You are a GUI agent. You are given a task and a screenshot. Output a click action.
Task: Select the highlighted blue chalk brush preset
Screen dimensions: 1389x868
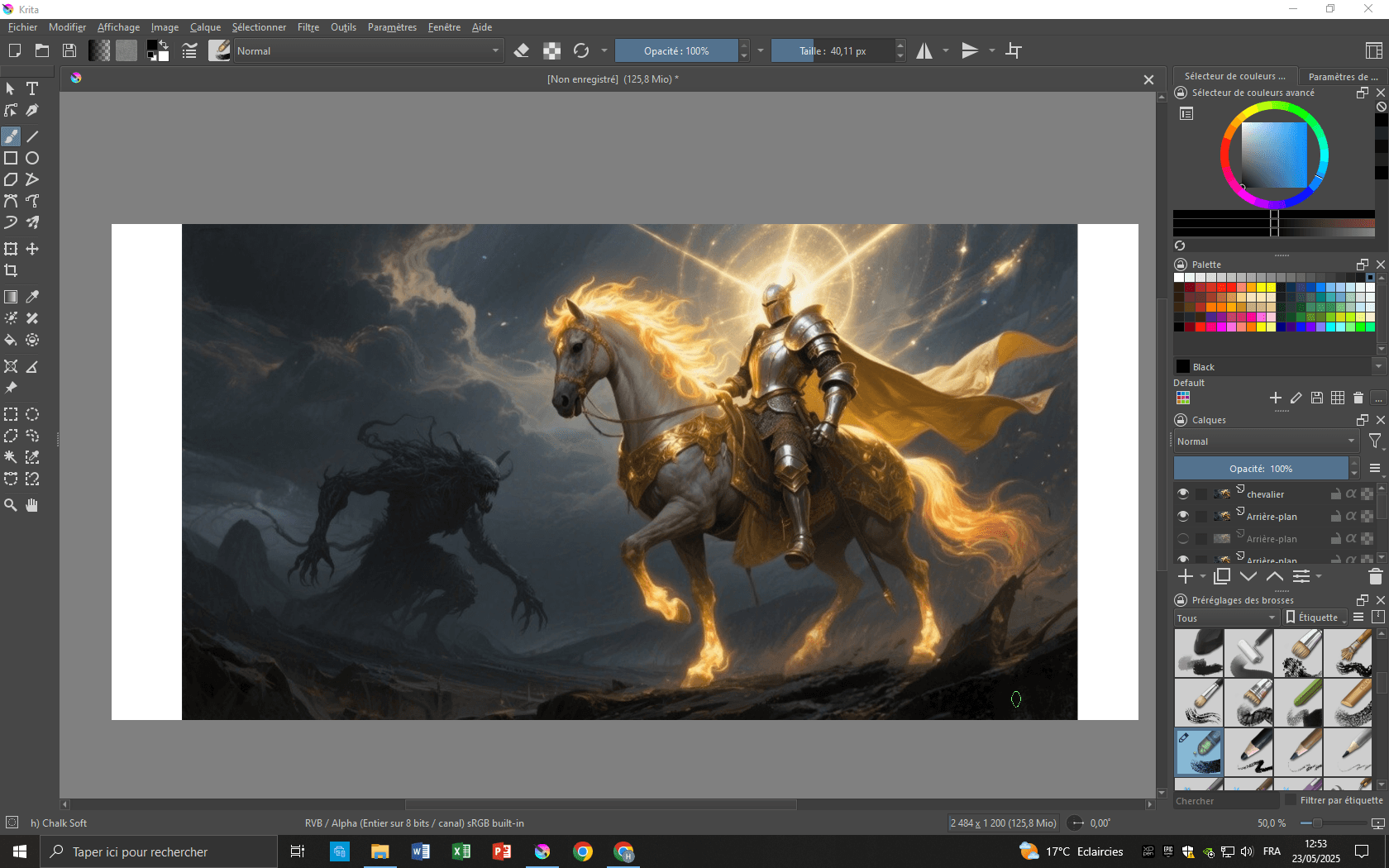(x=1199, y=751)
